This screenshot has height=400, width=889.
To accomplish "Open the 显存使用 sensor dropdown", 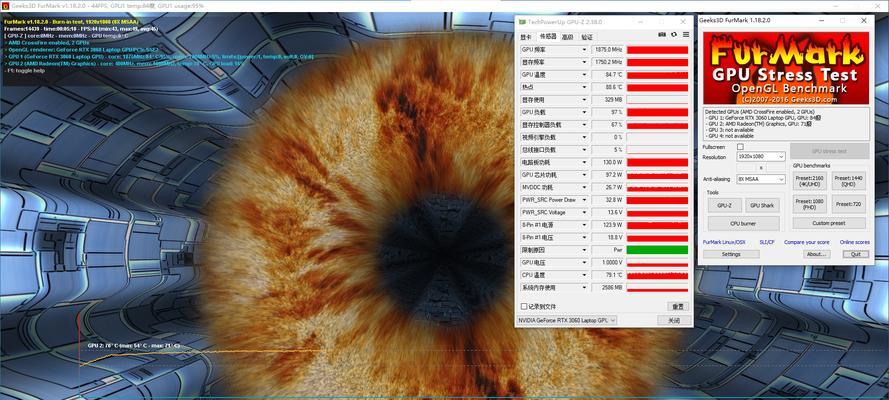I will 585,100.
